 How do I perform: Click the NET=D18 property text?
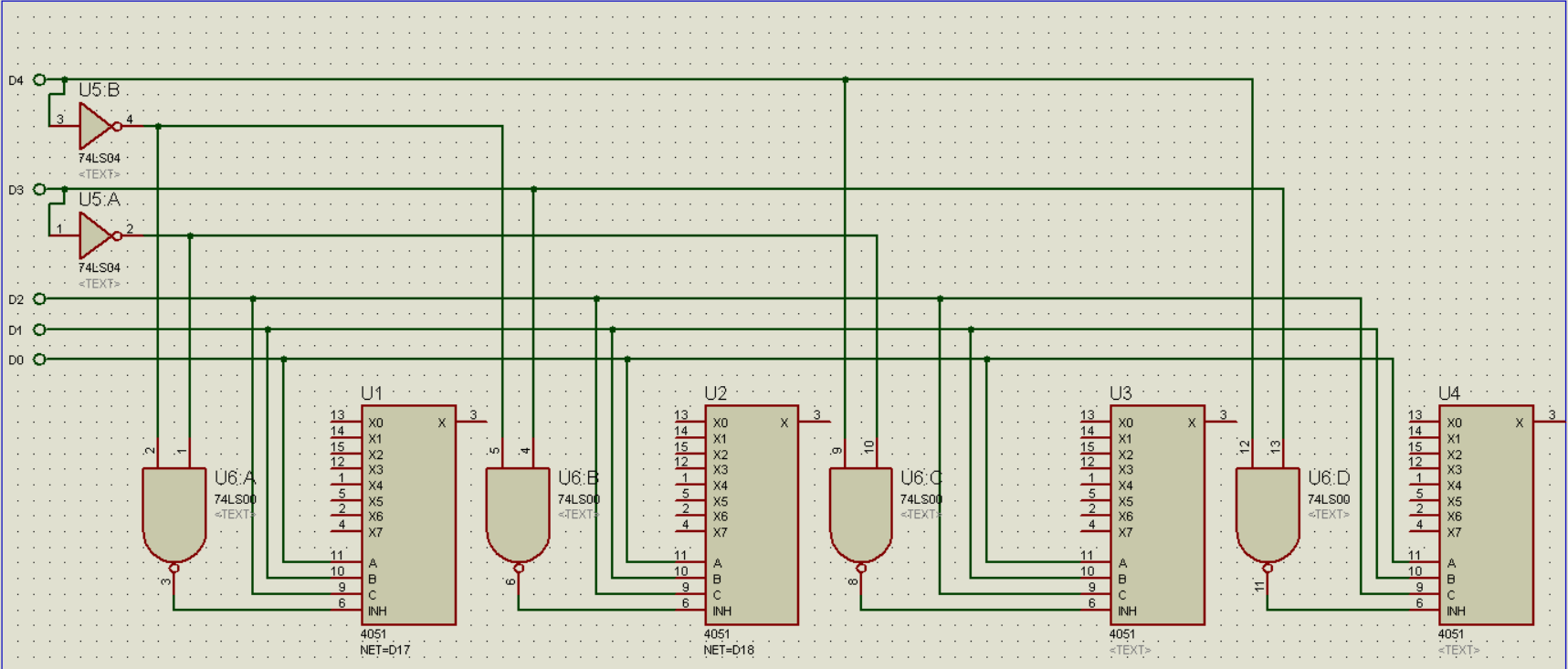tap(729, 650)
